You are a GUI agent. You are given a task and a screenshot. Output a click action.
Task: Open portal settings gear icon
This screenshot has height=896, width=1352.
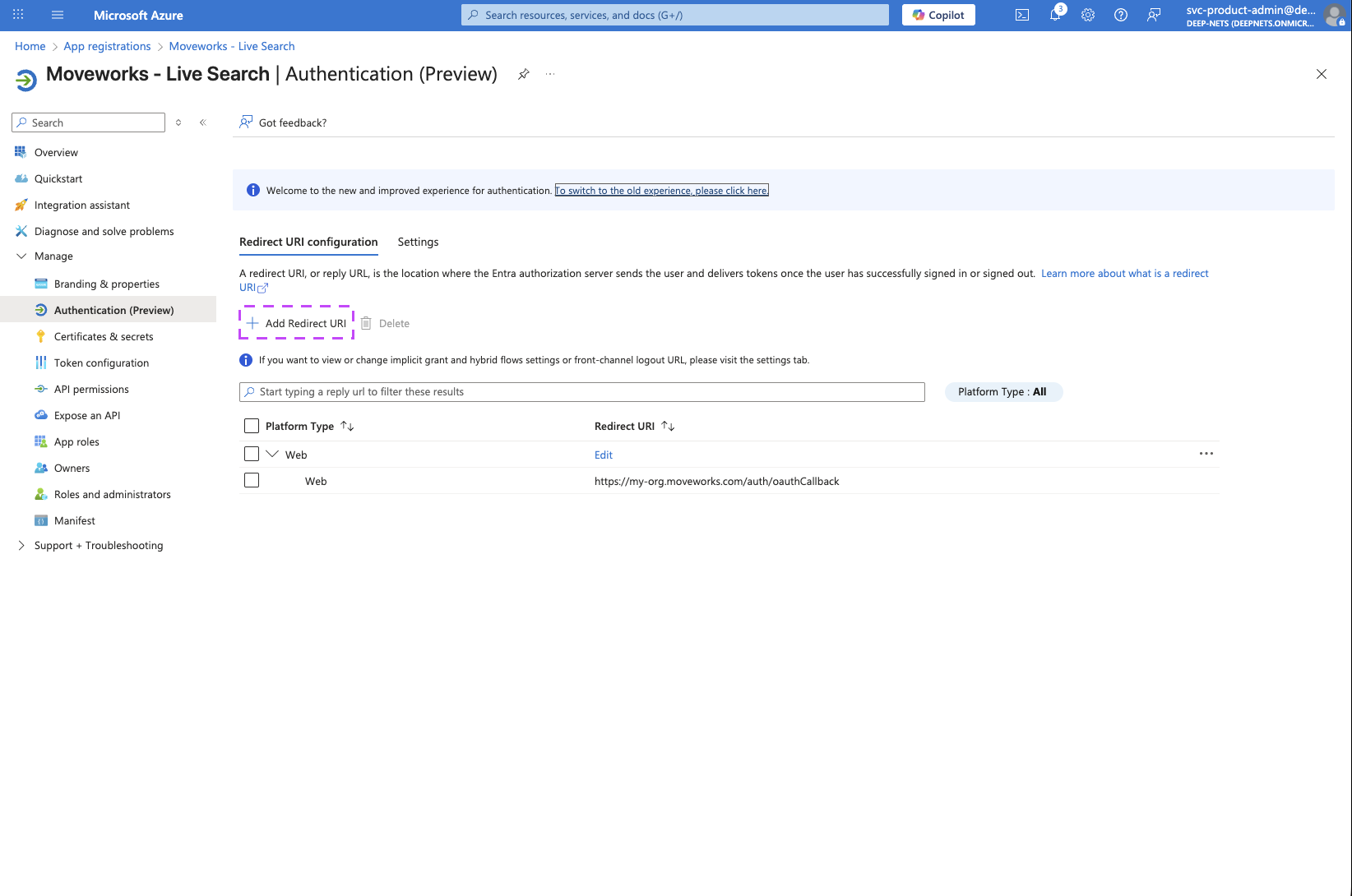coord(1088,15)
